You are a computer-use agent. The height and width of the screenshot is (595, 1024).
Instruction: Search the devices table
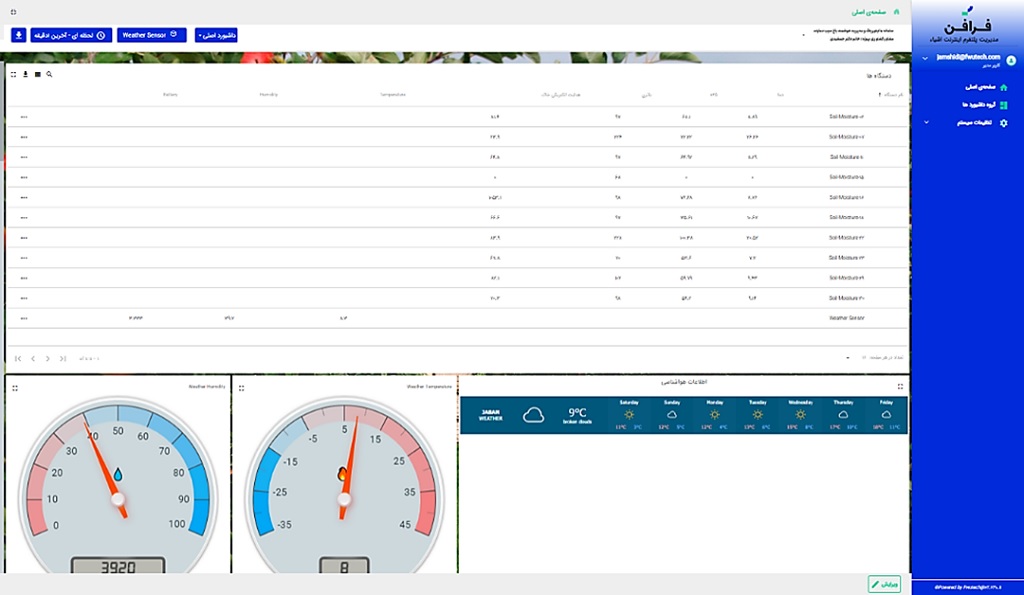pyautogui.click(x=49, y=74)
